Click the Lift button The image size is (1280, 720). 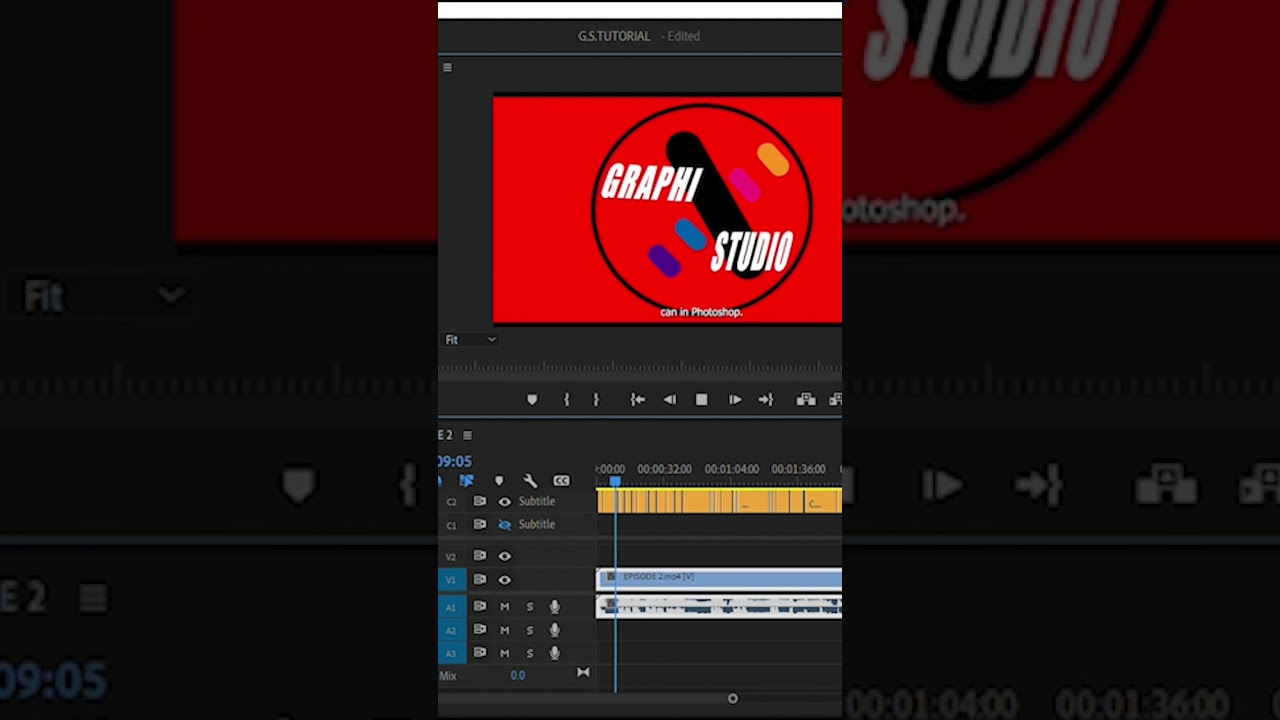(x=806, y=400)
